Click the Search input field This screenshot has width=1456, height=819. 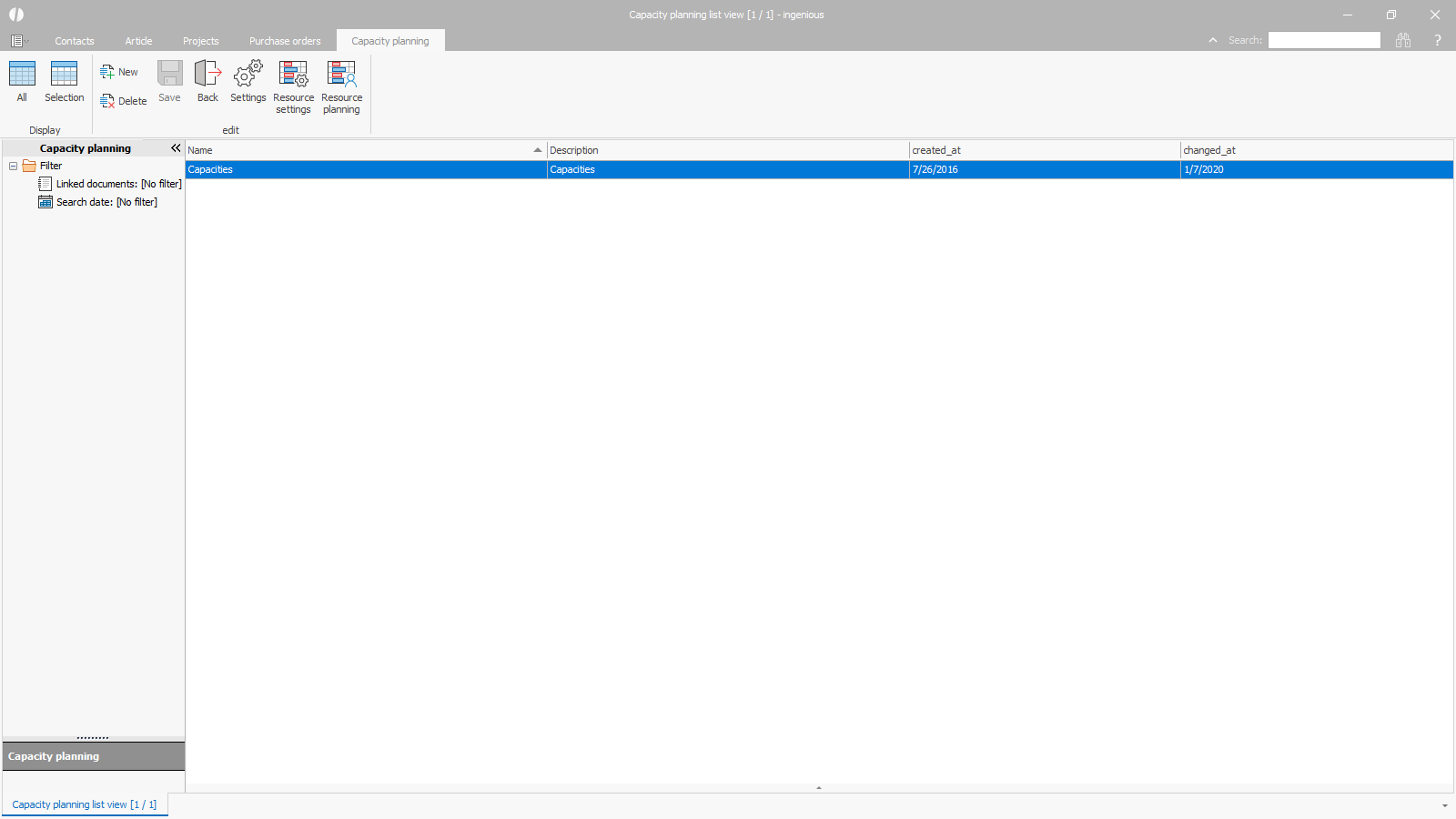1324,40
